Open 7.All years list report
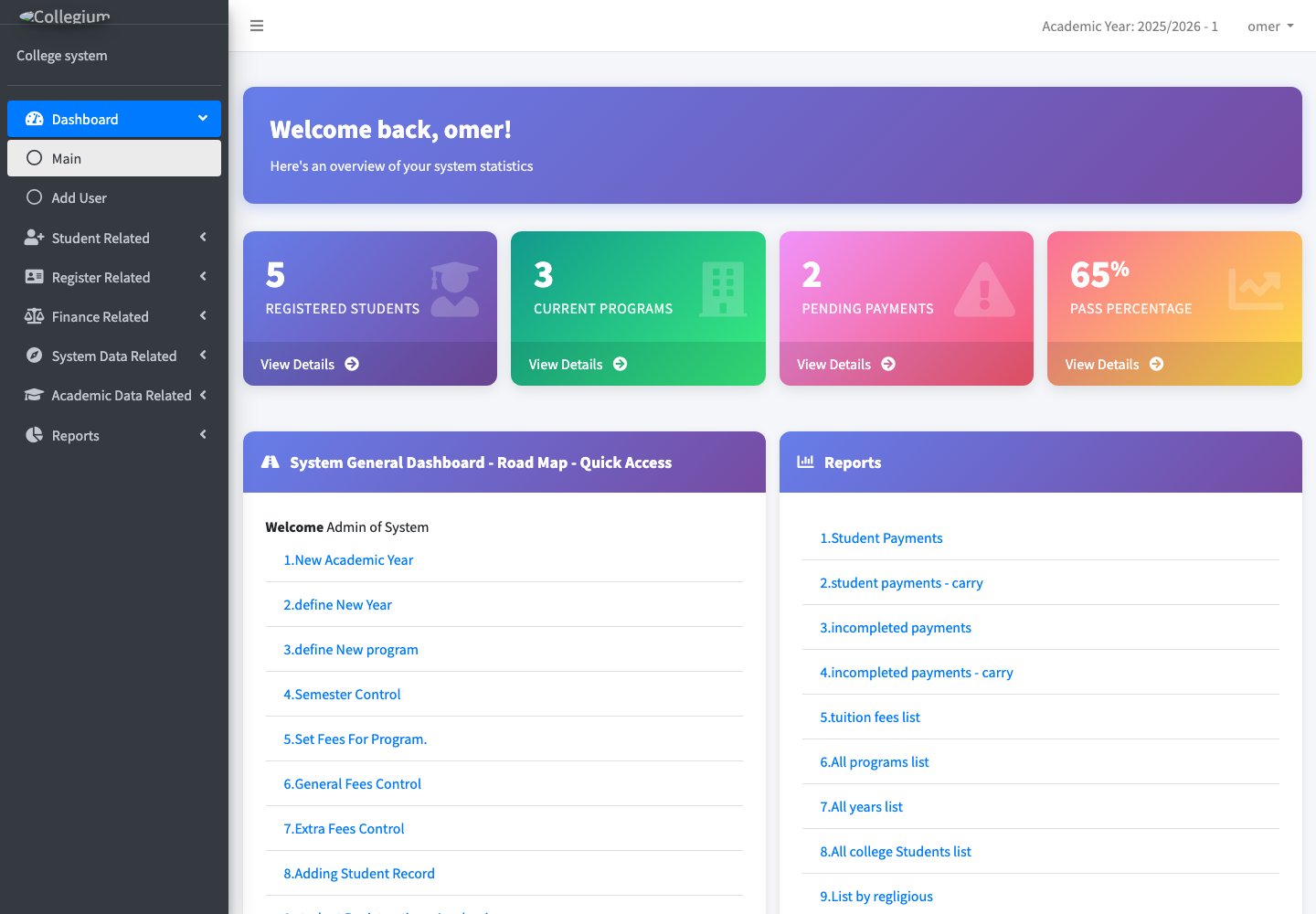 (861, 806)
